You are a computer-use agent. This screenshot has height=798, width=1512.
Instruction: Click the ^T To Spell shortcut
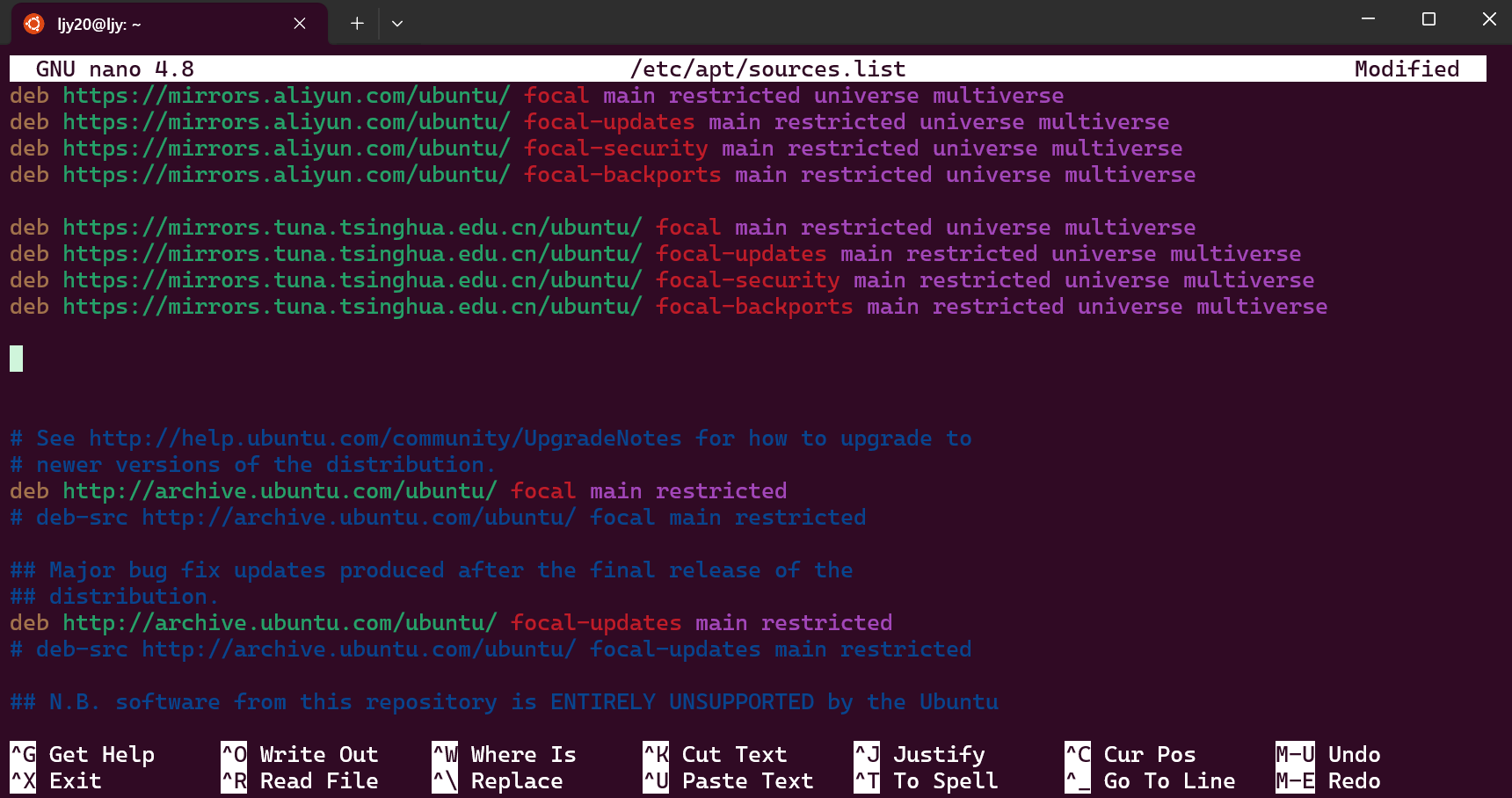tap(927, 781)
